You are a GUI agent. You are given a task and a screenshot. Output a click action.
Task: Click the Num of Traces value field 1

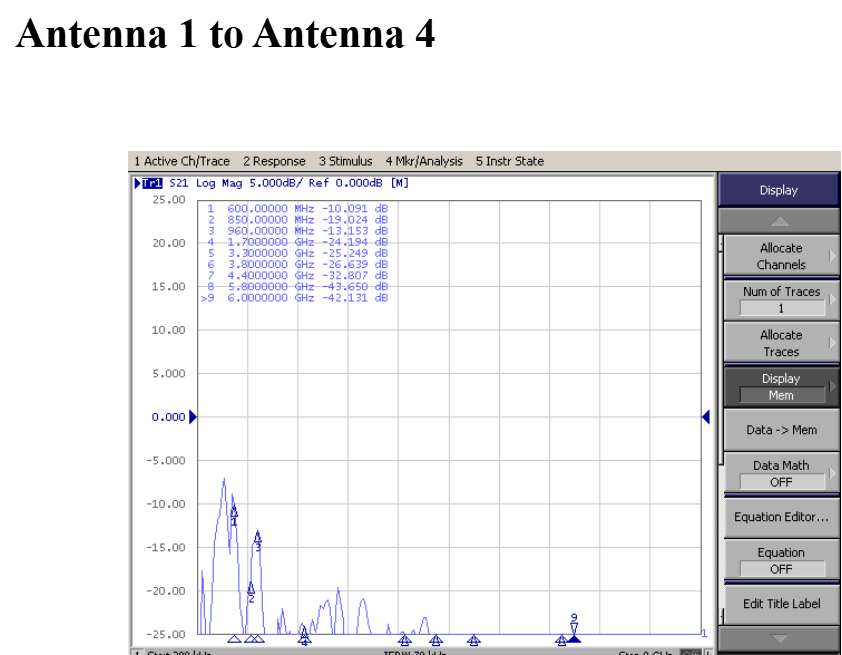tap(782, 308)
